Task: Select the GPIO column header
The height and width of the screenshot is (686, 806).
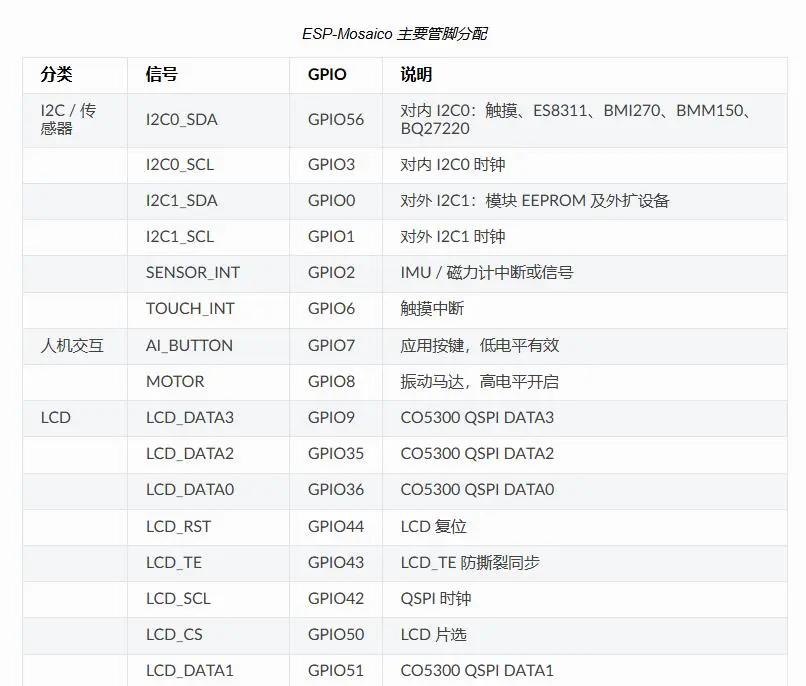Action: pos(327,75)
